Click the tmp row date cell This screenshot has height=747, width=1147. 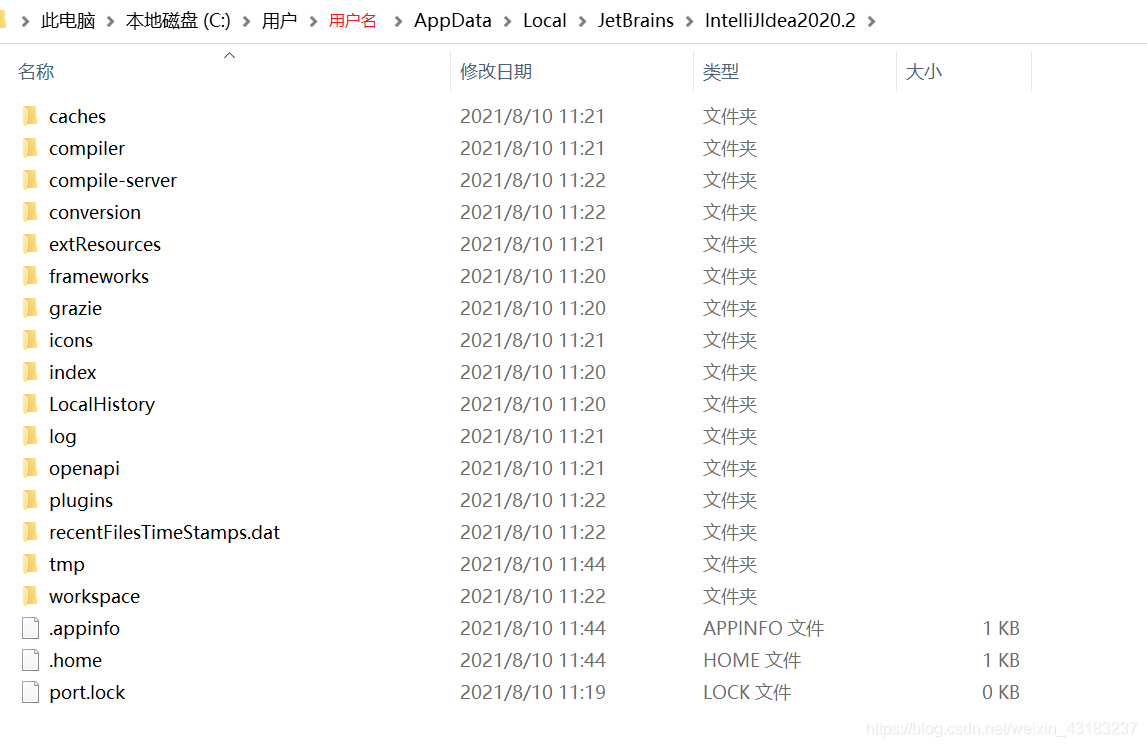[x=533, y=564]
